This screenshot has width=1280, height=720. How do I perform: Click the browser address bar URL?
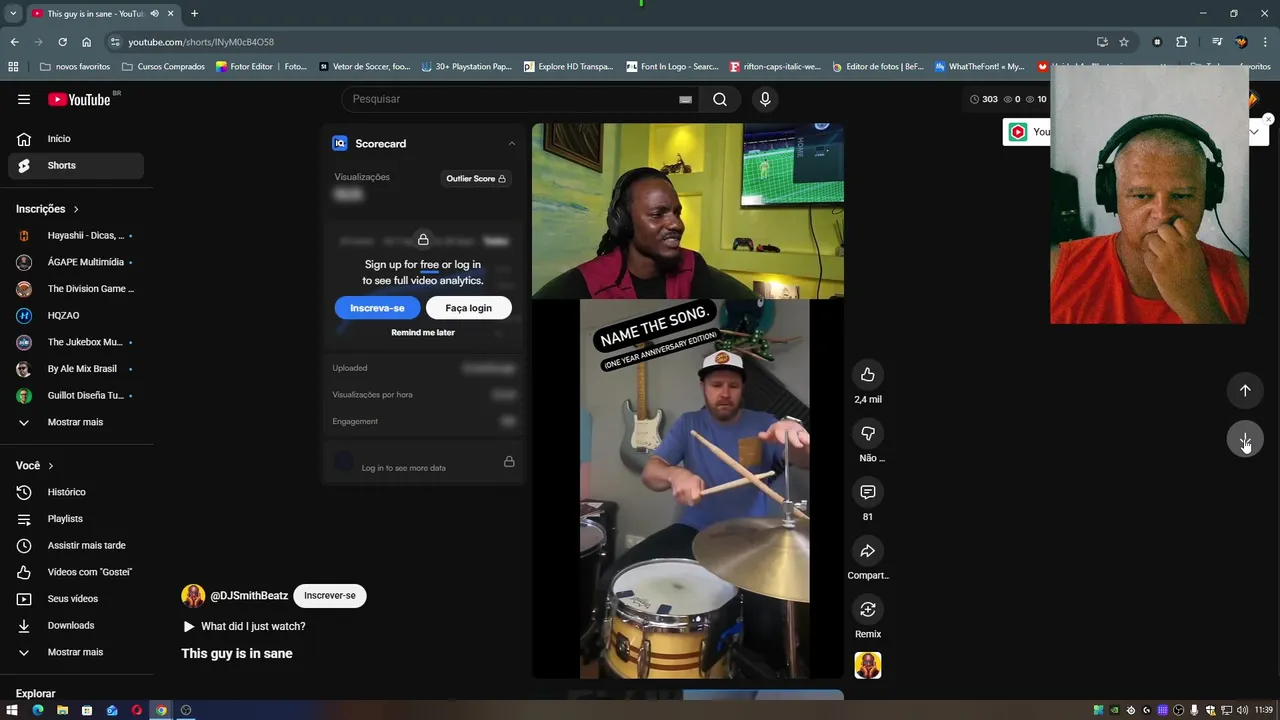201,42
